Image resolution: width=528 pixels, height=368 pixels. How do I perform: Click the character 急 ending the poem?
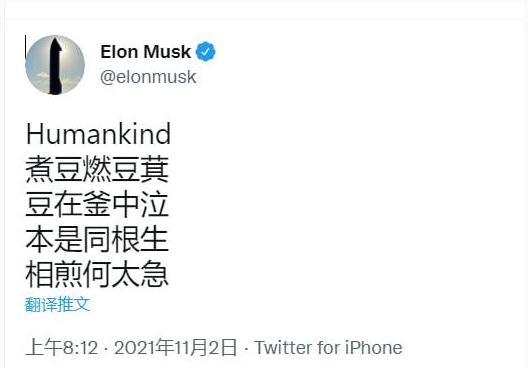tap(155, 274)
